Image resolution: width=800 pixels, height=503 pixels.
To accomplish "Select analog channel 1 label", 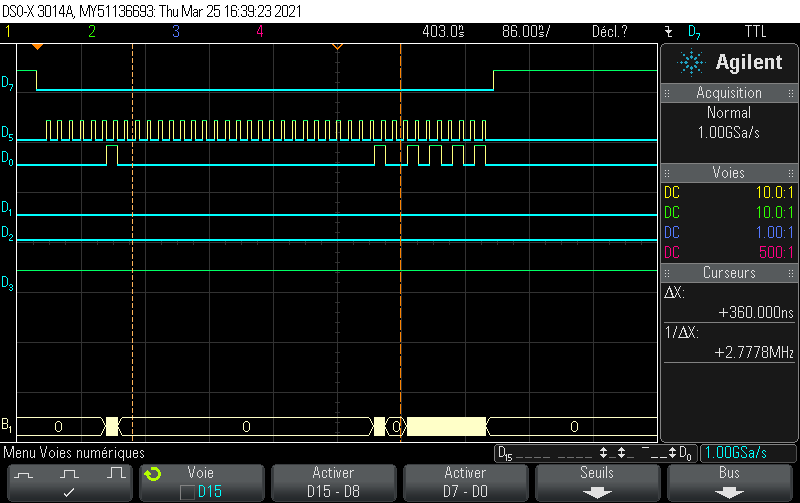I will click(x=8, y=32).
